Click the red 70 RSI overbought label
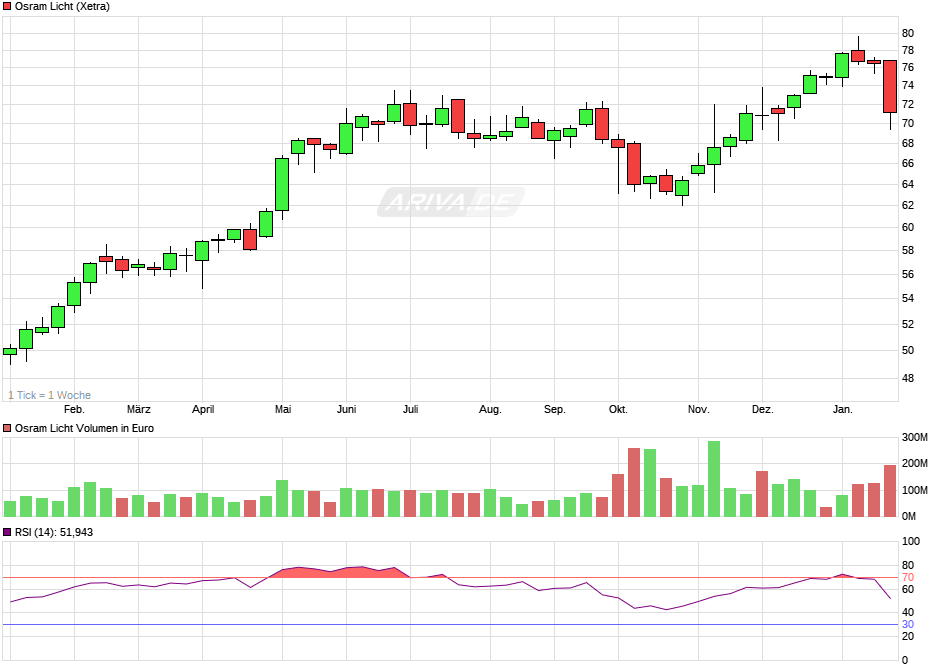The image size is (940, 670). 908,578
